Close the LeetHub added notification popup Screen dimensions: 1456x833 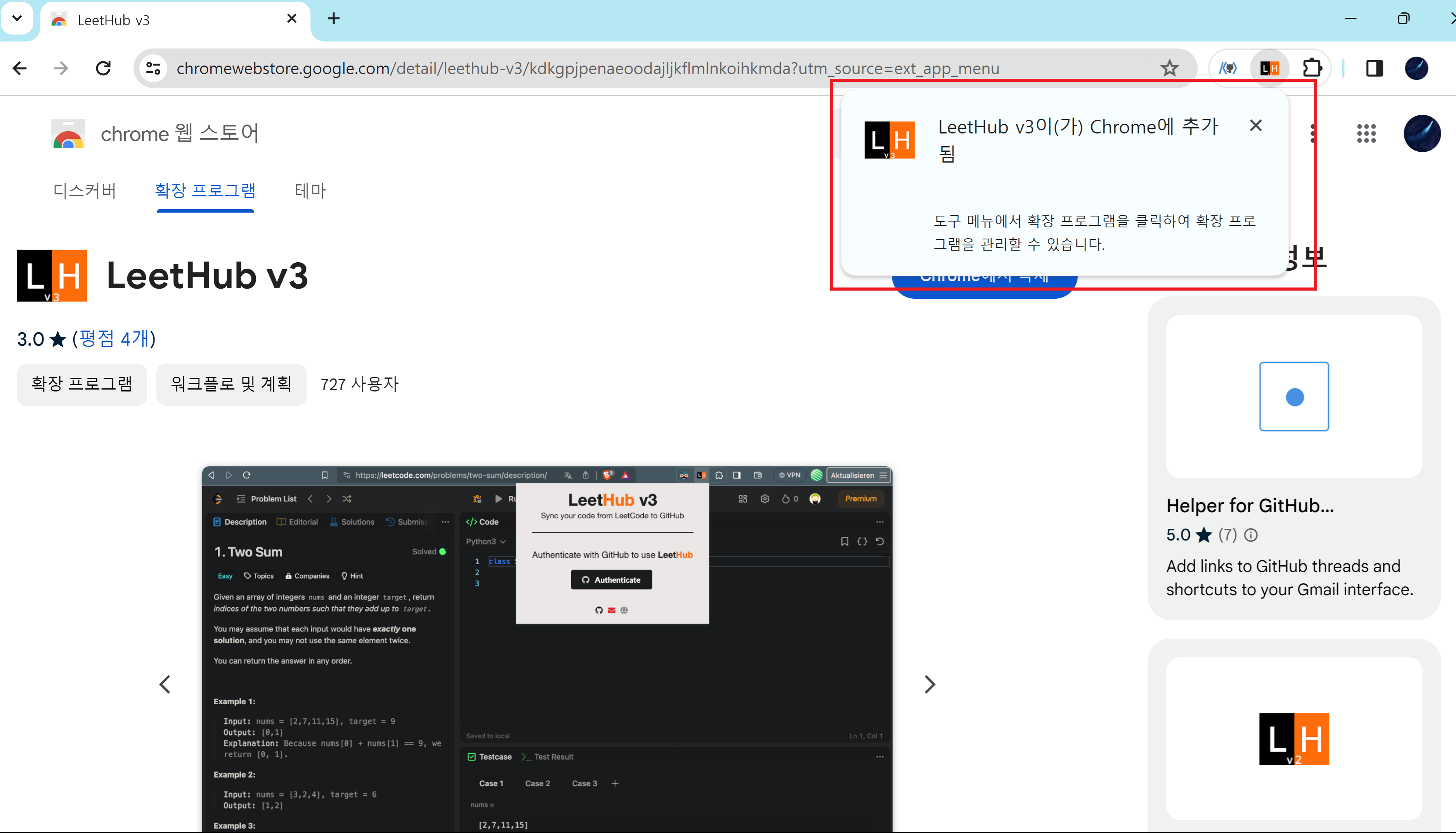[1255, 125]
